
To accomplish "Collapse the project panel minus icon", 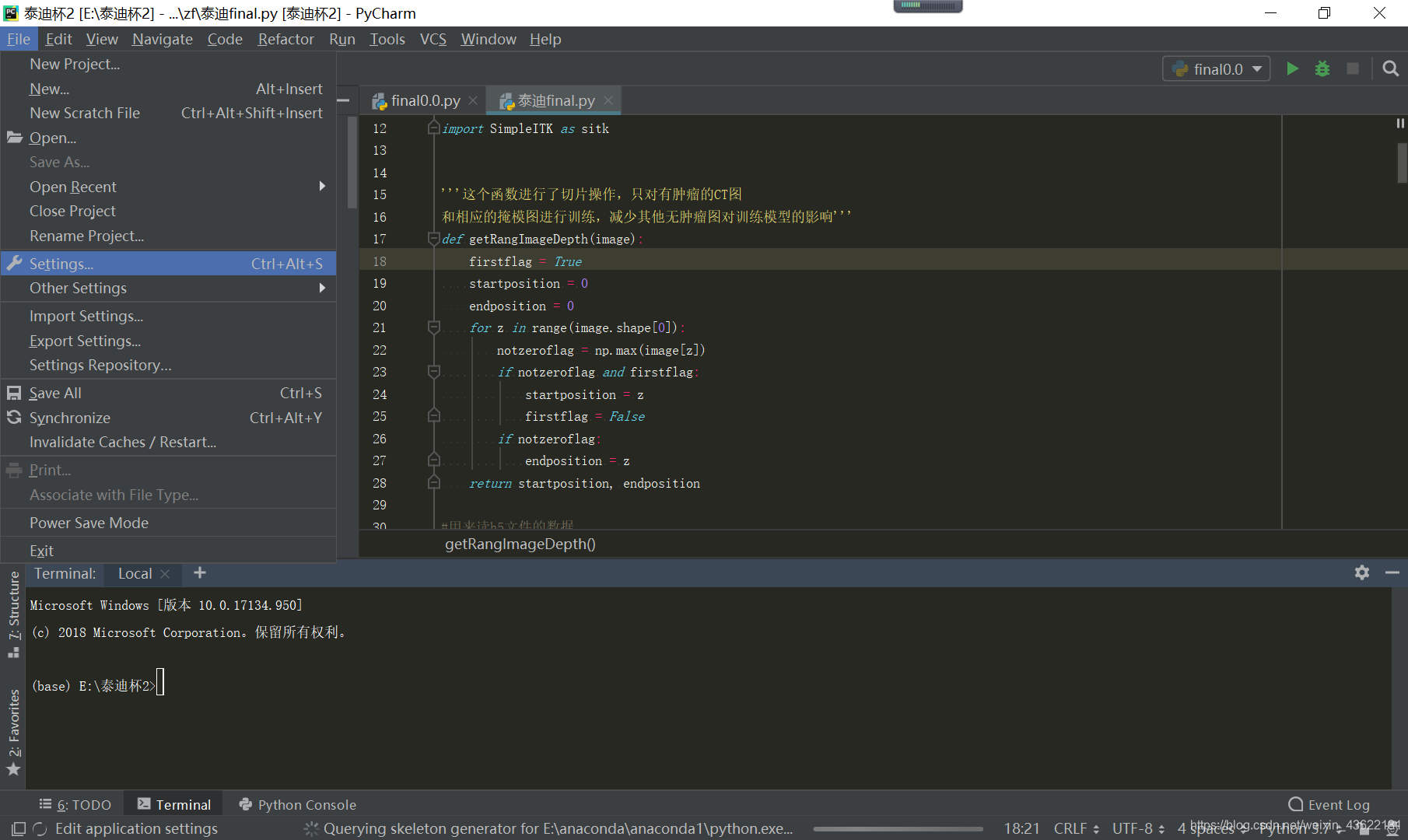I will [x=343, y=100].
